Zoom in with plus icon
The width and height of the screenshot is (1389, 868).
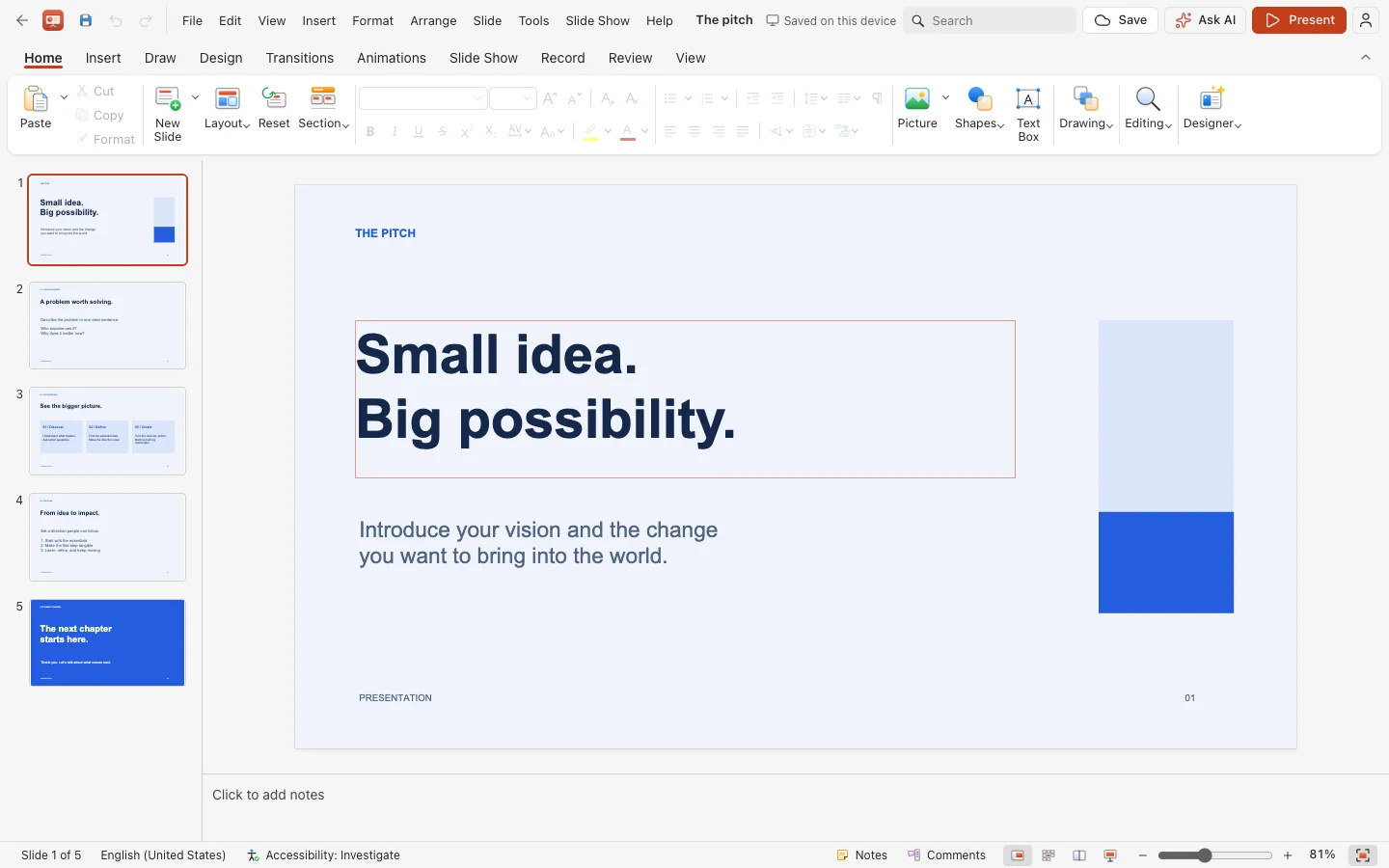tap(1288, 855)
